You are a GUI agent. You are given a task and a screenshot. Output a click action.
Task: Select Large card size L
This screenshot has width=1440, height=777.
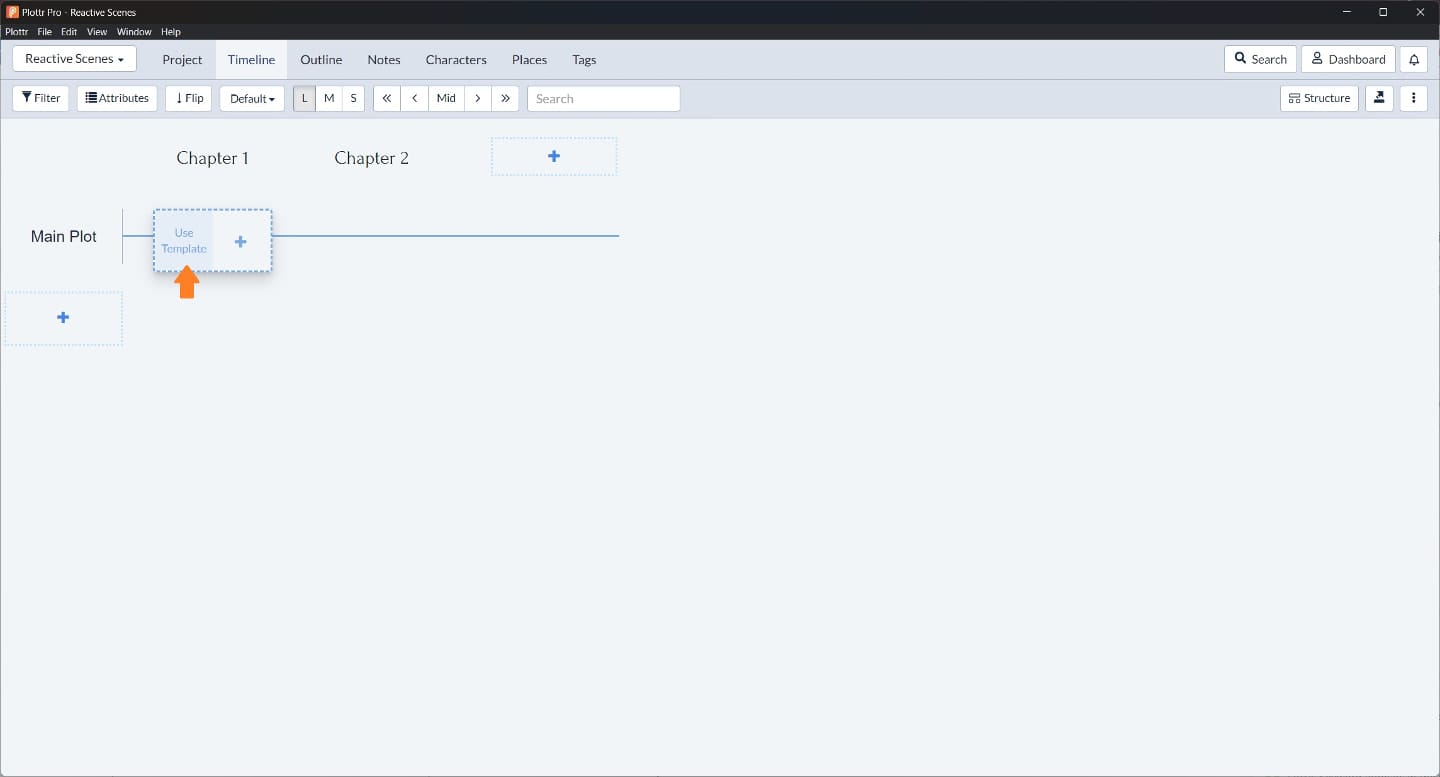coord(305,98)
